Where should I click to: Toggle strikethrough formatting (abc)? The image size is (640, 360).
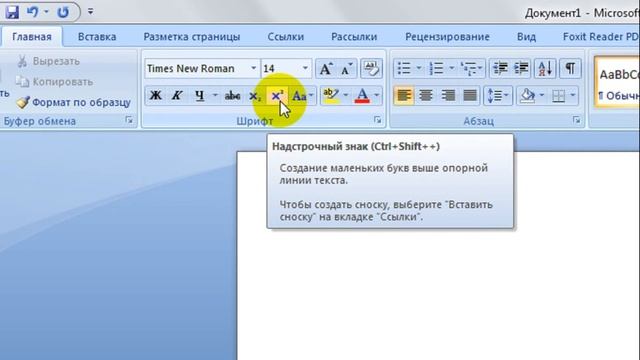233,96
